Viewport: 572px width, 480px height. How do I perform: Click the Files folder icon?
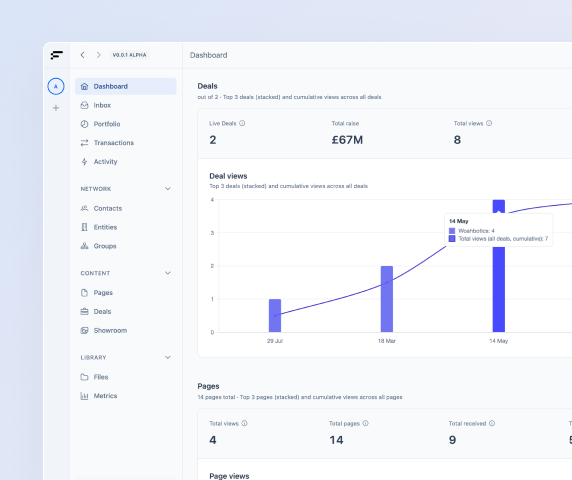coord(84,377)
